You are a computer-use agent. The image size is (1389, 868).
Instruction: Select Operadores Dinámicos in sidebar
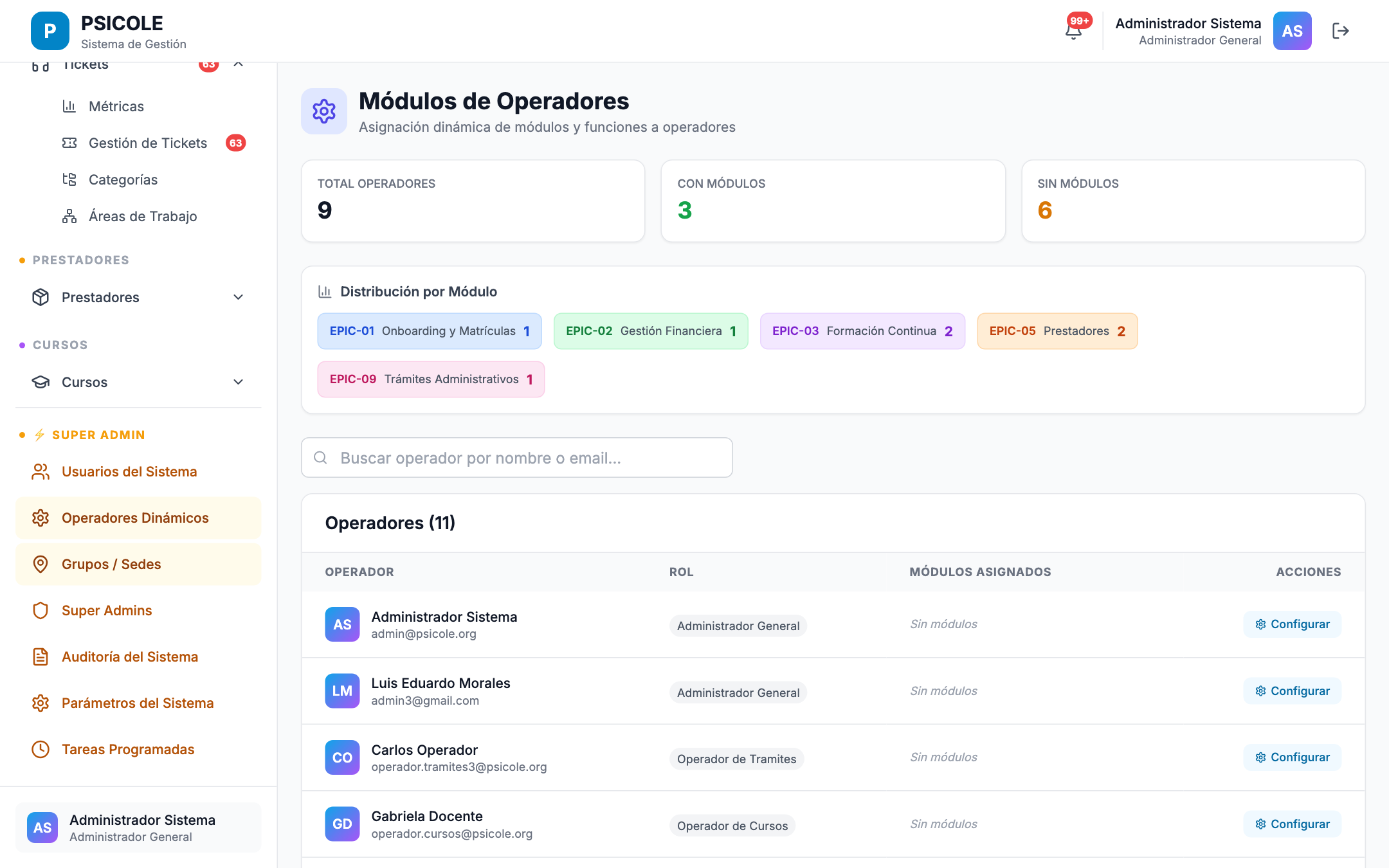point(138,518)
